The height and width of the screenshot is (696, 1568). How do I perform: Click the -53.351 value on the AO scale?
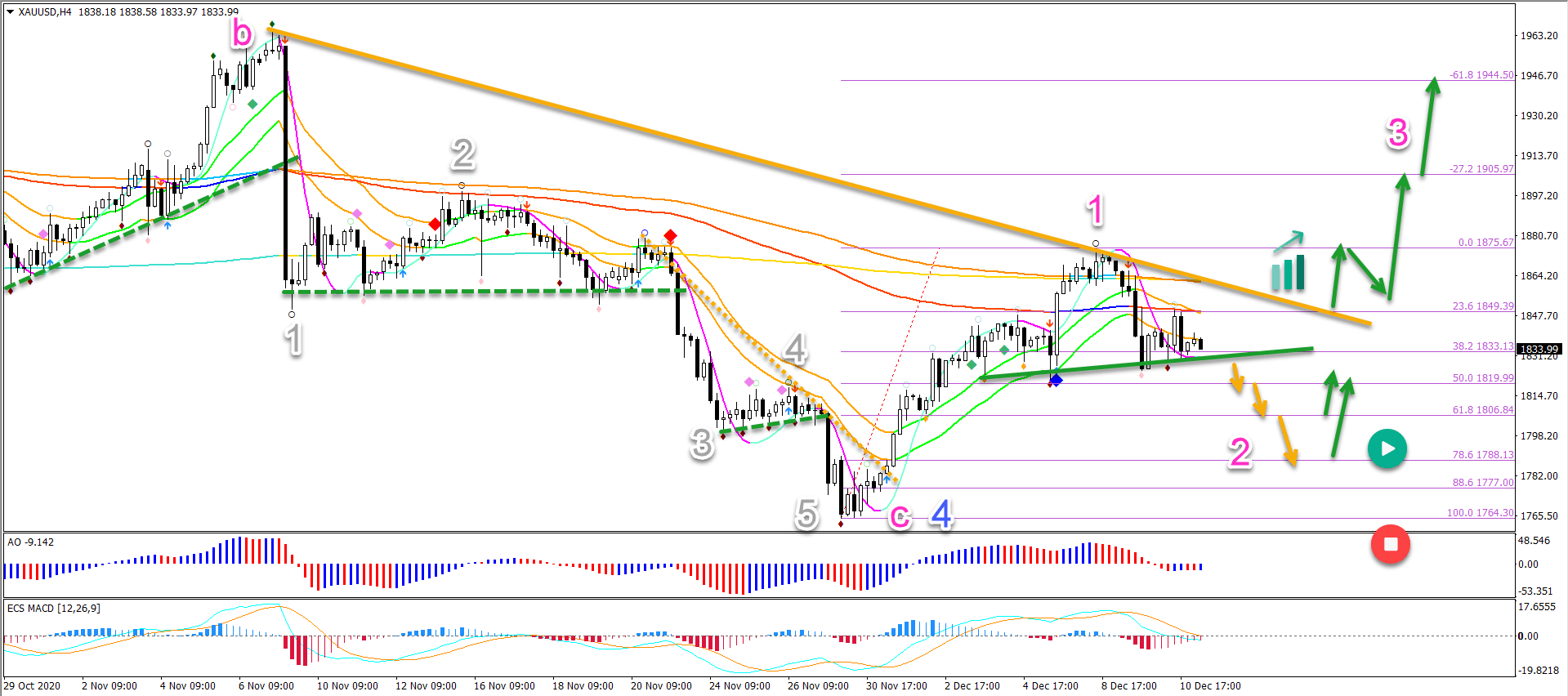[x=1535, y=591]
